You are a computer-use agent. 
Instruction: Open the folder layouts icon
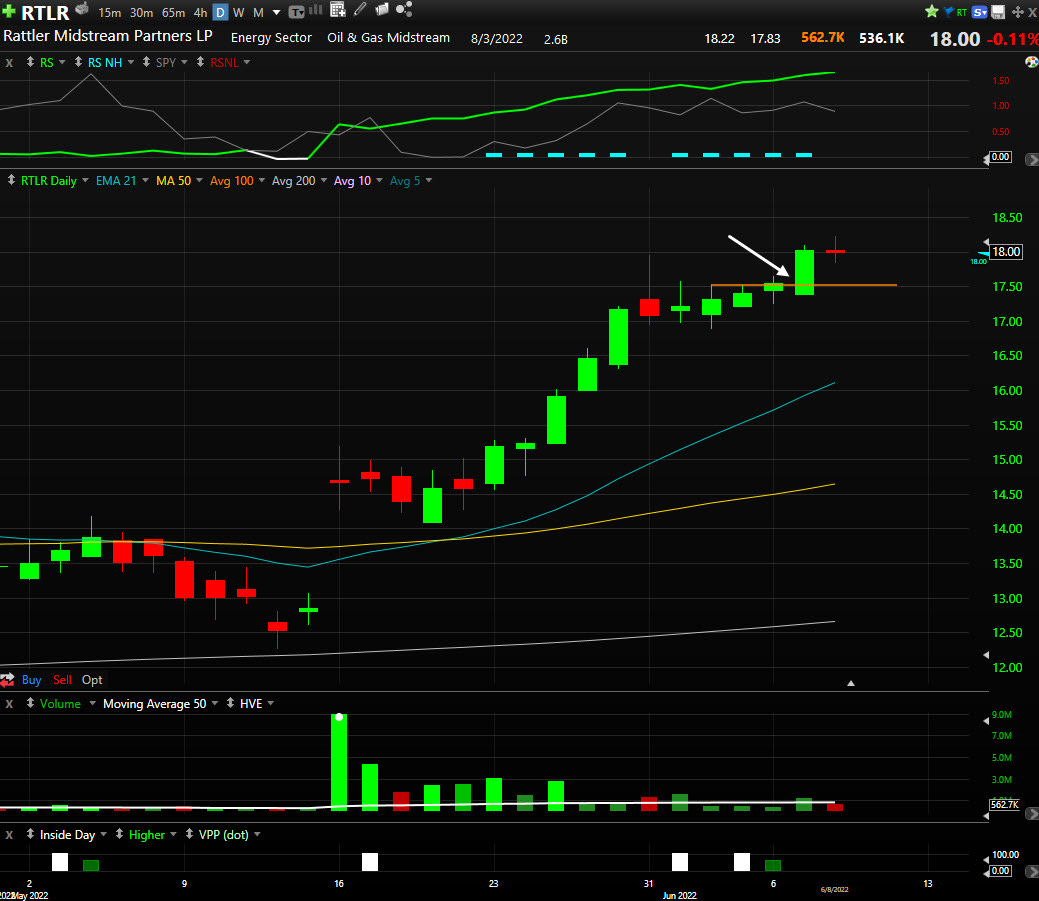coord(382,9)
